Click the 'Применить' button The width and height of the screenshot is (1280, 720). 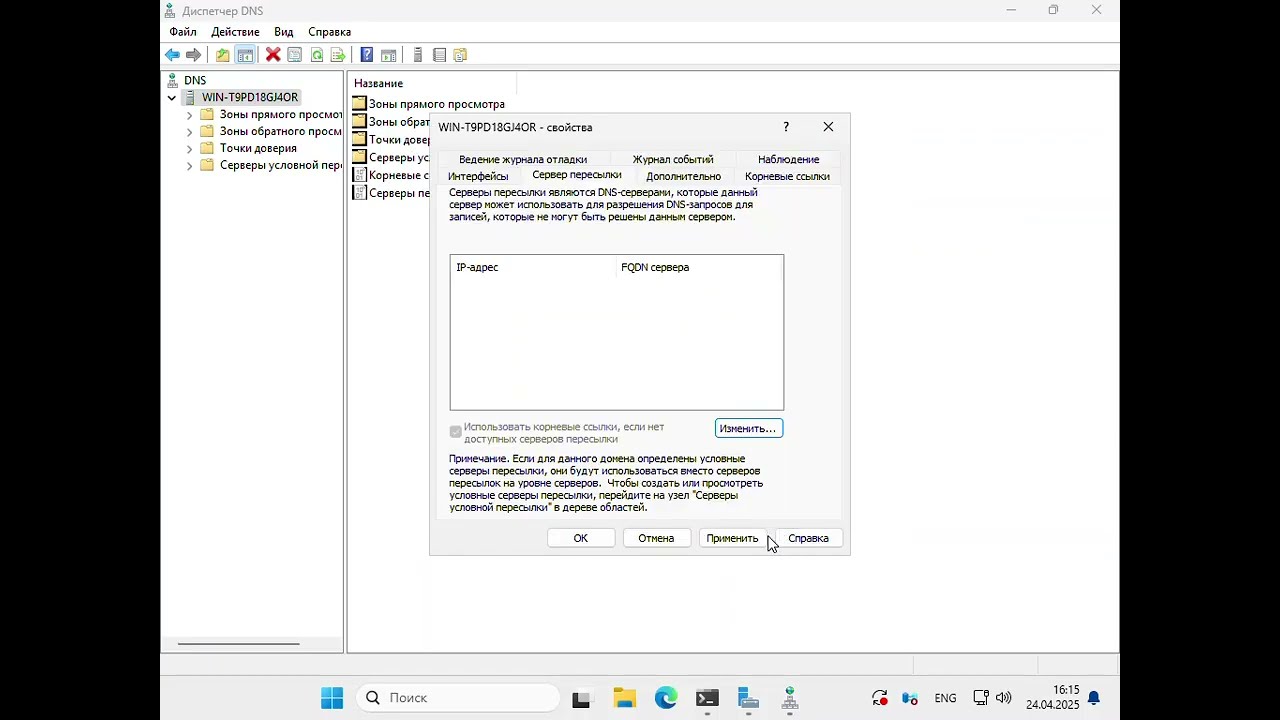[x=732, y=538]
